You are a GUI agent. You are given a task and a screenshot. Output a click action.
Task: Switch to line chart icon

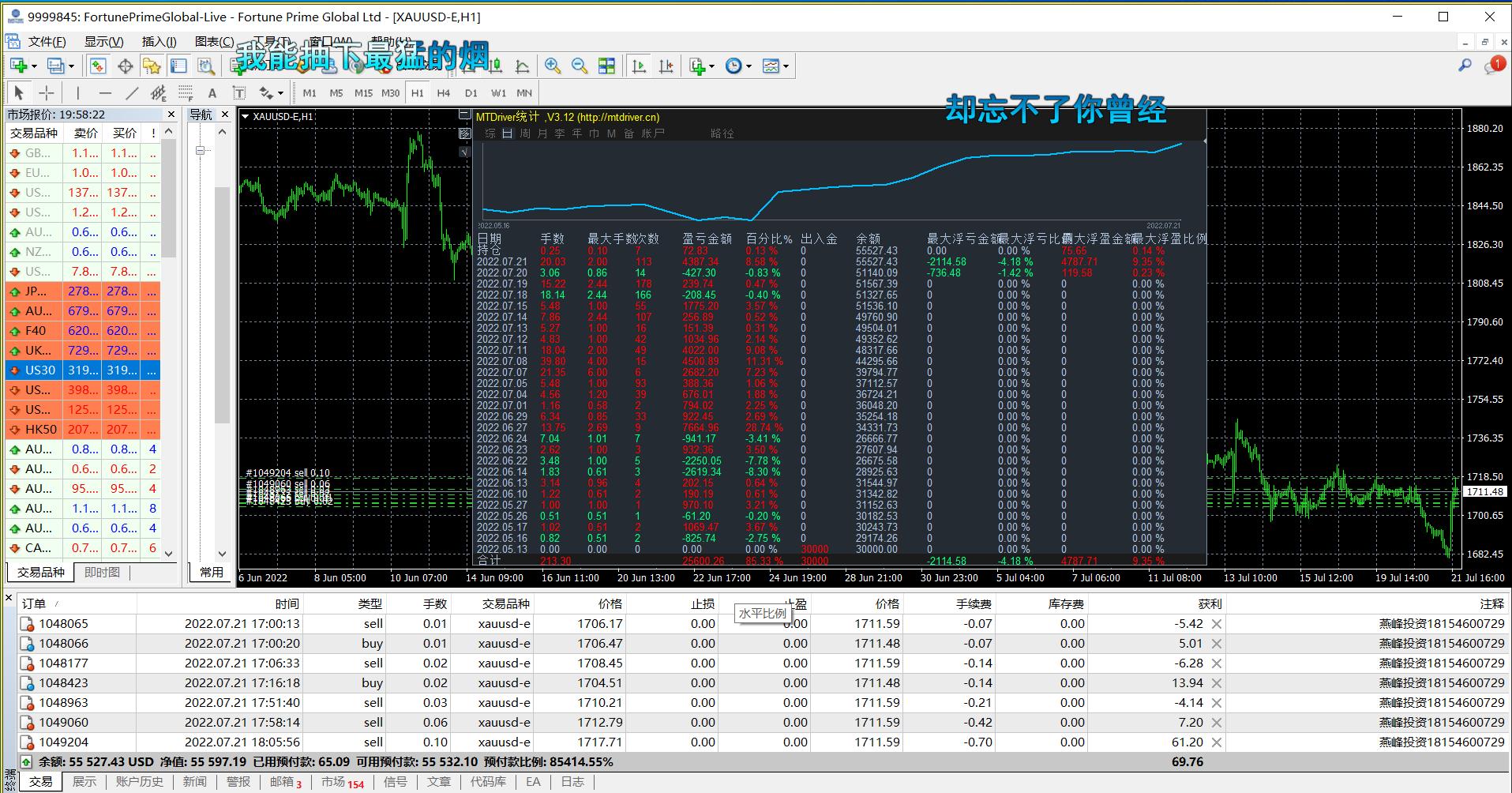pyautogui.click(x=521, y=66)
